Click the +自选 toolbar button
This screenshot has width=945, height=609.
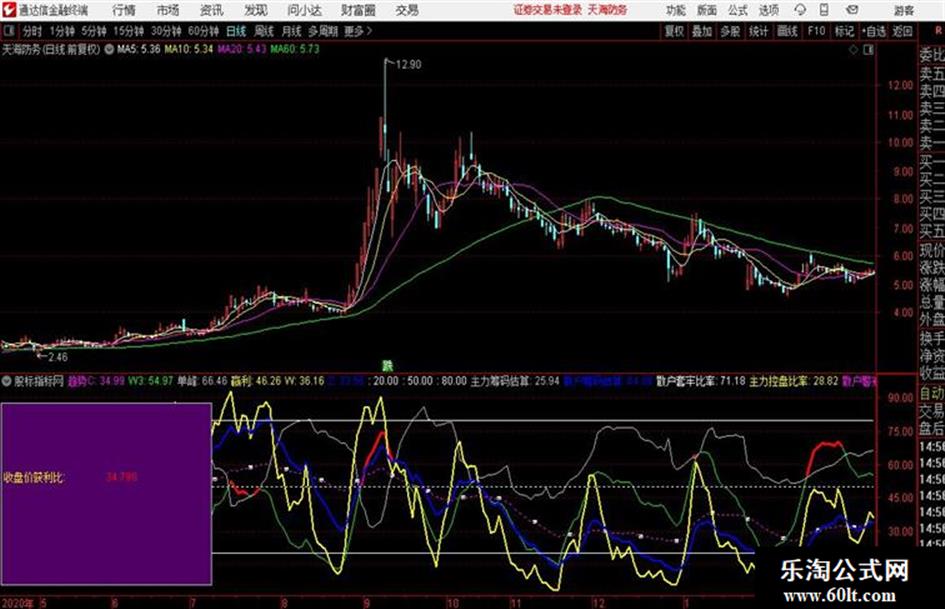(x=873, y=31)
